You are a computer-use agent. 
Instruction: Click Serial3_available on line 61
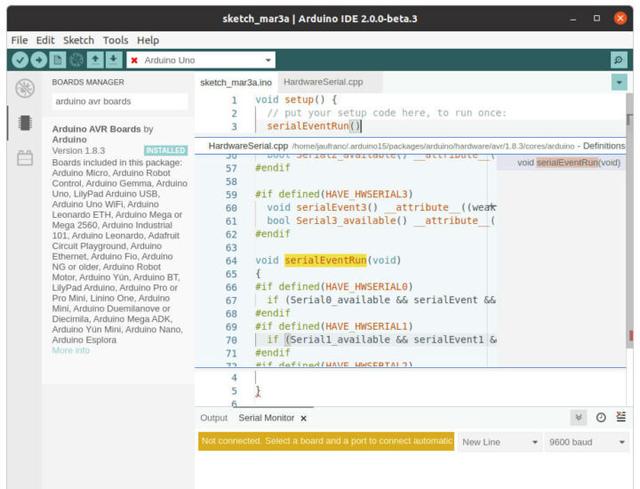click(346, 220)
